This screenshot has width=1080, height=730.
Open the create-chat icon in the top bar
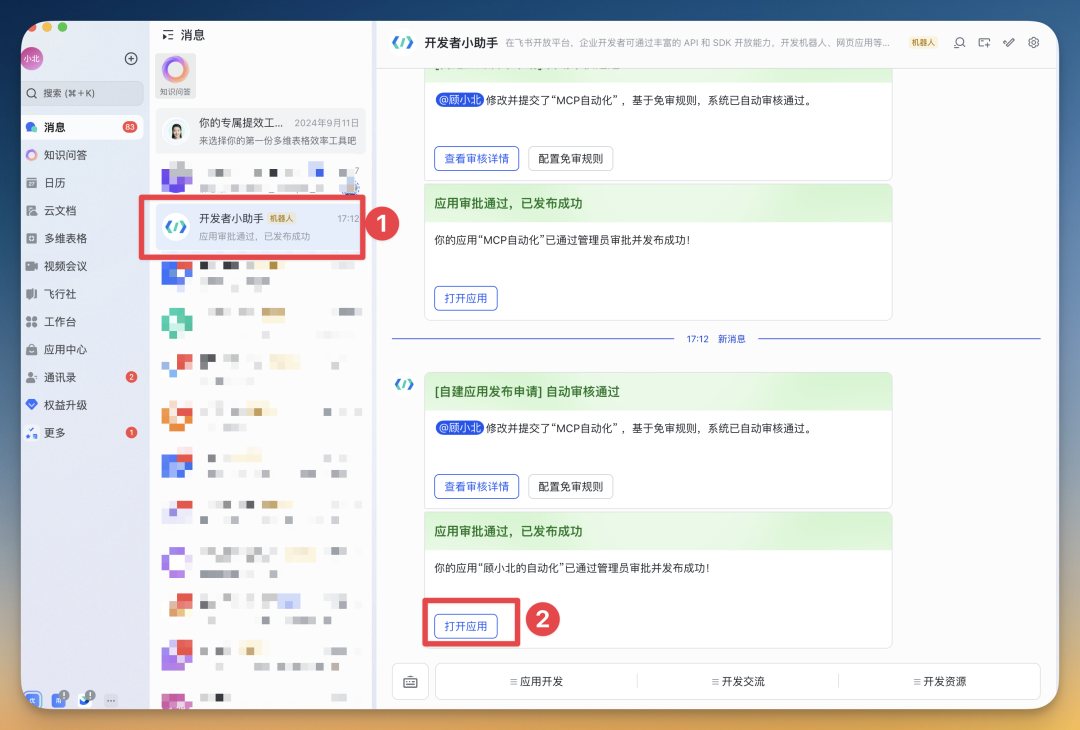click(x=983, y=42)
